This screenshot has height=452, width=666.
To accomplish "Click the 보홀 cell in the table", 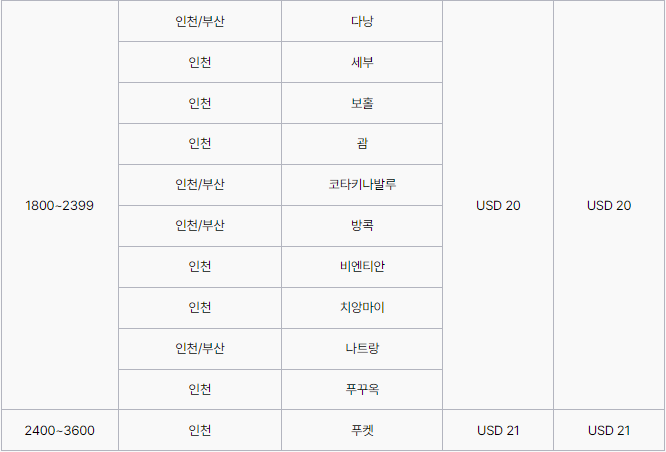I will coord(362,103).
